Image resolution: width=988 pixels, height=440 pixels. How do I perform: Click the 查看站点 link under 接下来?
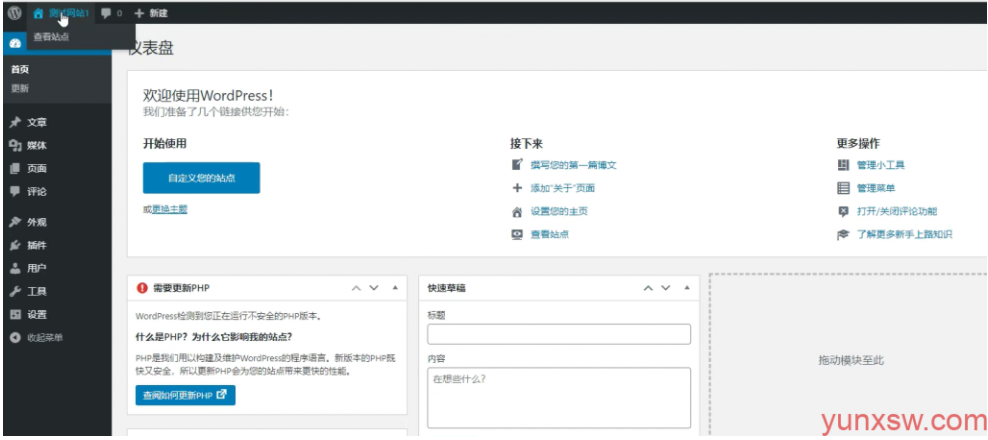(550, 234)
